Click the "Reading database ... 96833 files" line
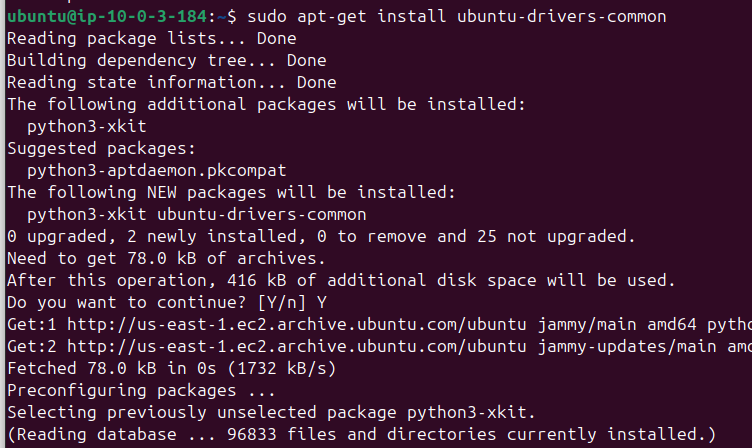Viewport: 752px width, 448px height. (x=360, y=433)
